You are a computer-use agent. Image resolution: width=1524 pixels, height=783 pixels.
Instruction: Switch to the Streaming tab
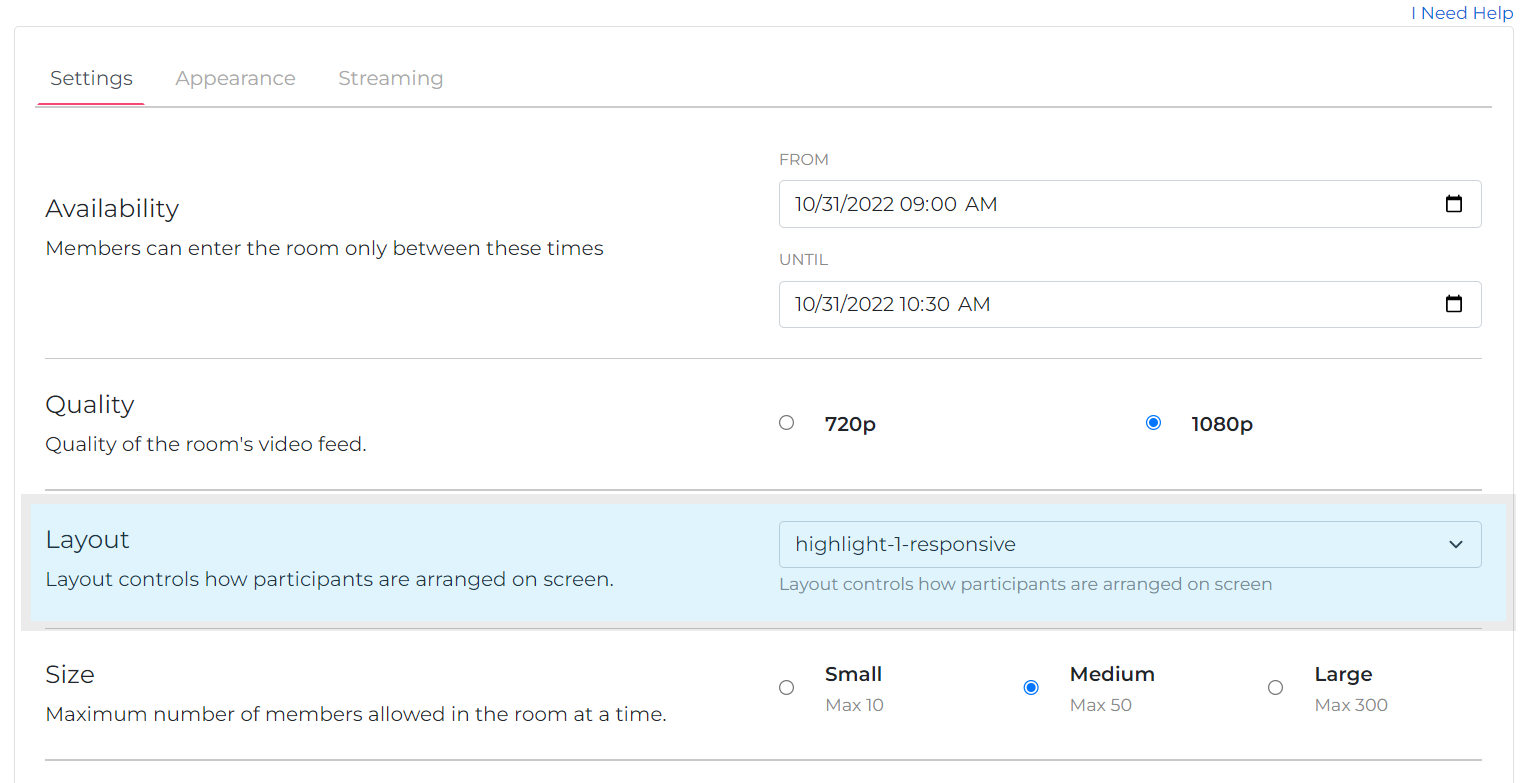[x=391, y=78]
